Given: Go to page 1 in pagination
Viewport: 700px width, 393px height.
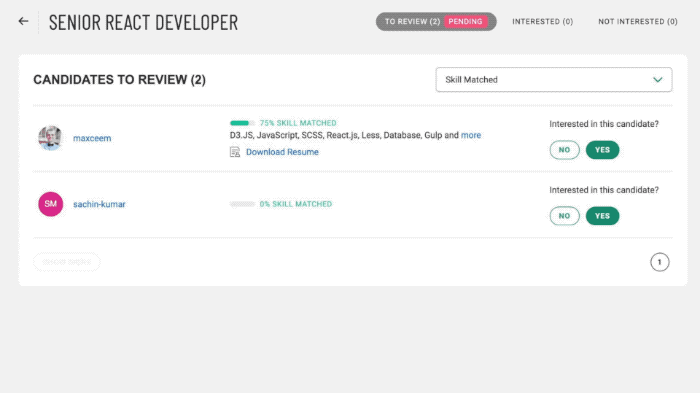Looking at the screenshot, I should tap(659, 262).
